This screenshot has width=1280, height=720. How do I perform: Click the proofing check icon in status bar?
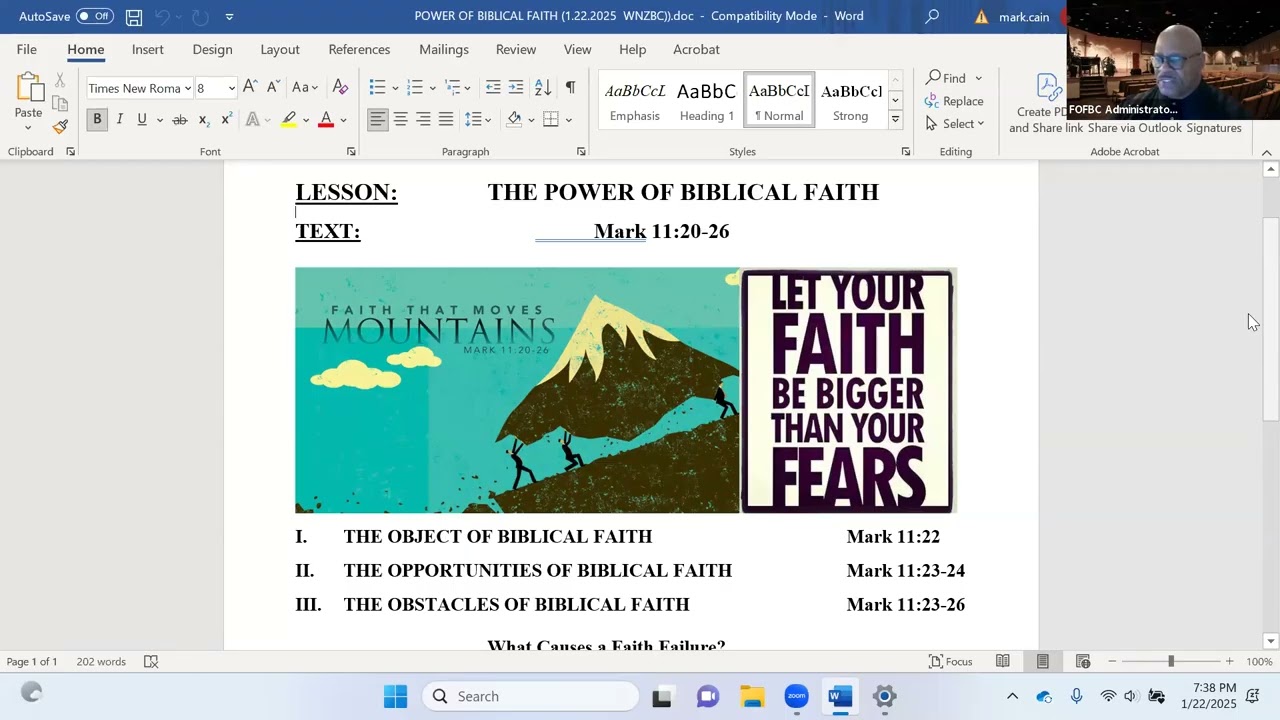point(151,661)
